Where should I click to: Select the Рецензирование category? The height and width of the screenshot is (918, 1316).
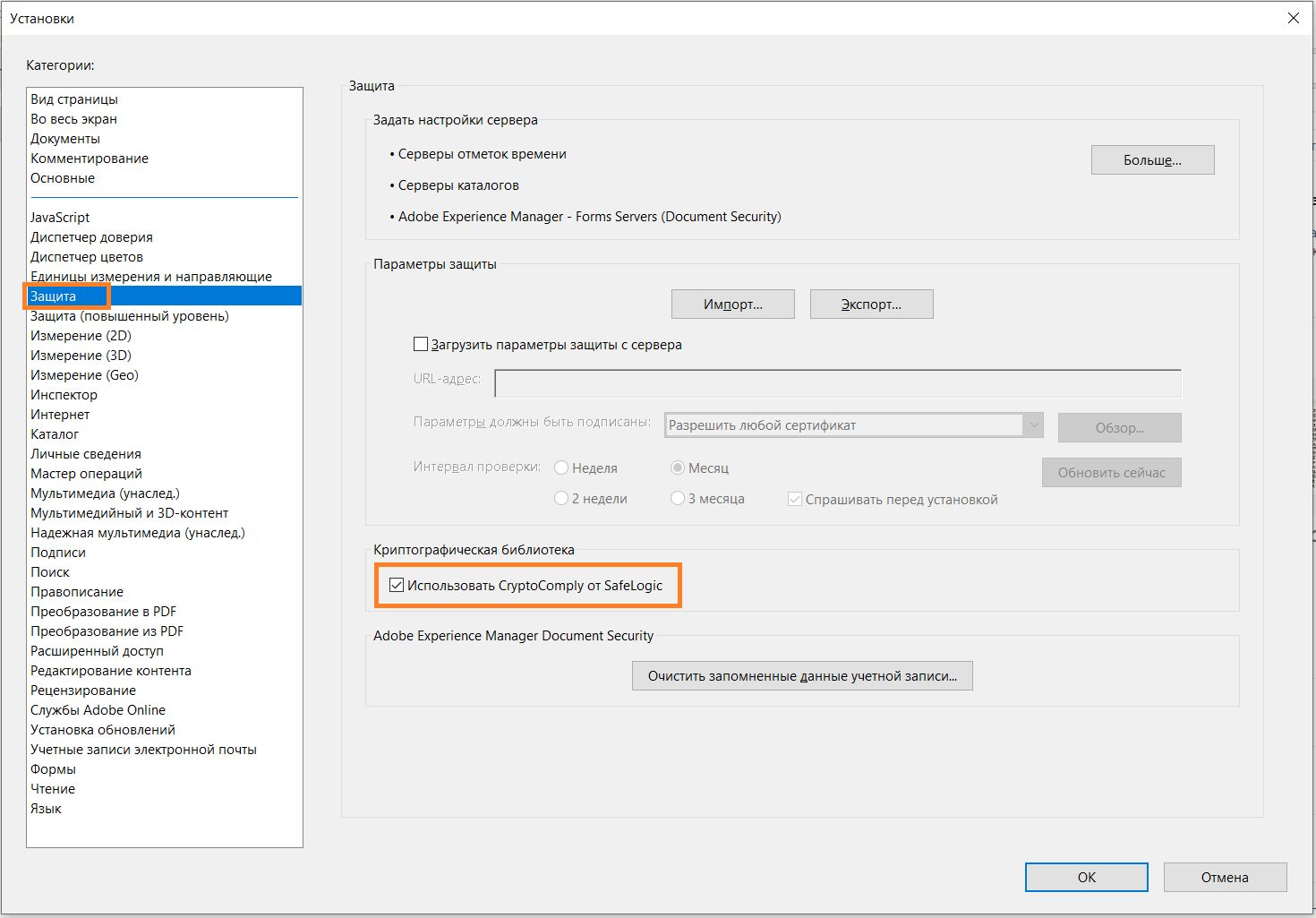[x=165, y=691]
